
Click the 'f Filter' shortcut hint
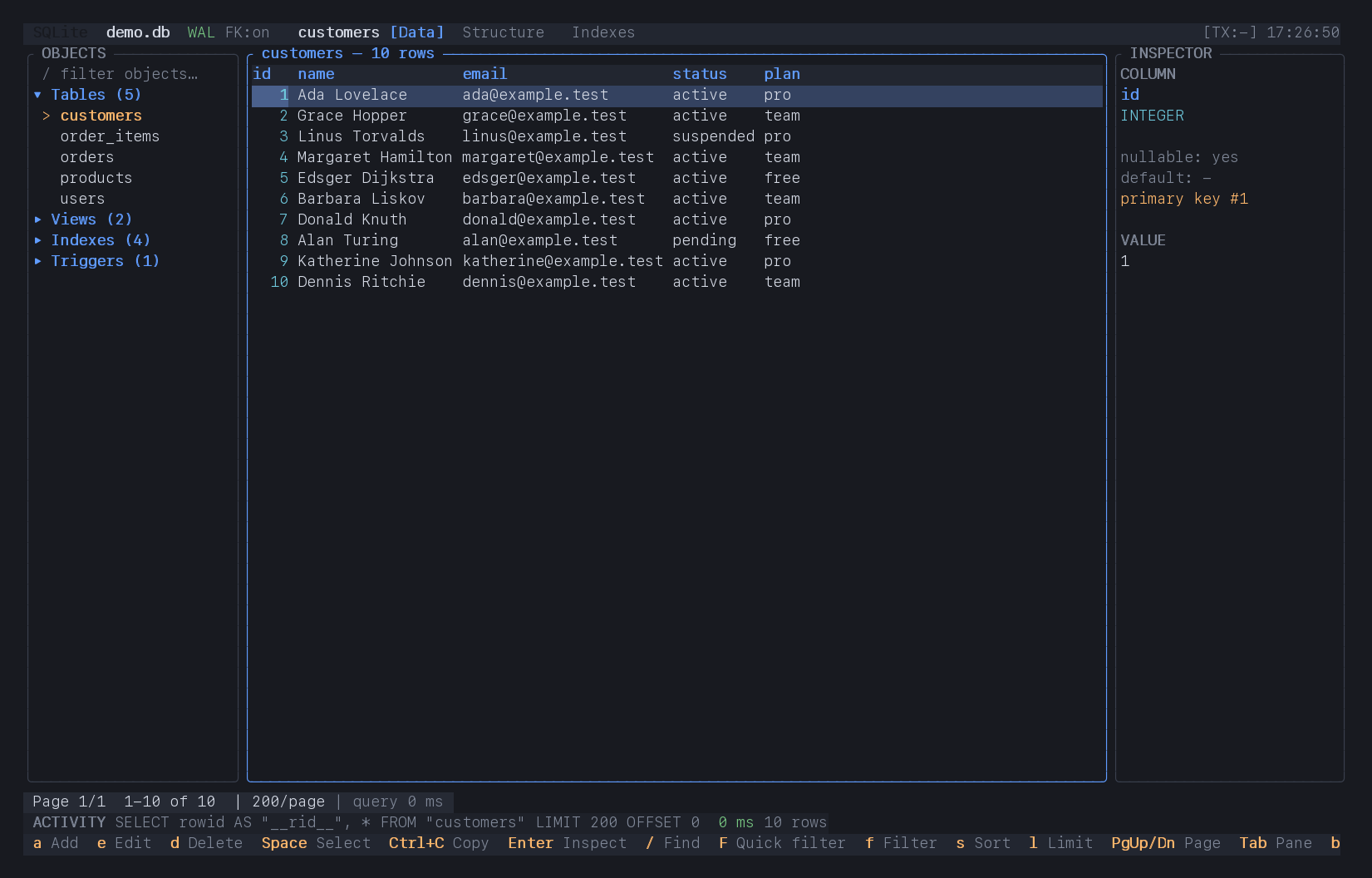pyautogui.click(x=901, y=843)
